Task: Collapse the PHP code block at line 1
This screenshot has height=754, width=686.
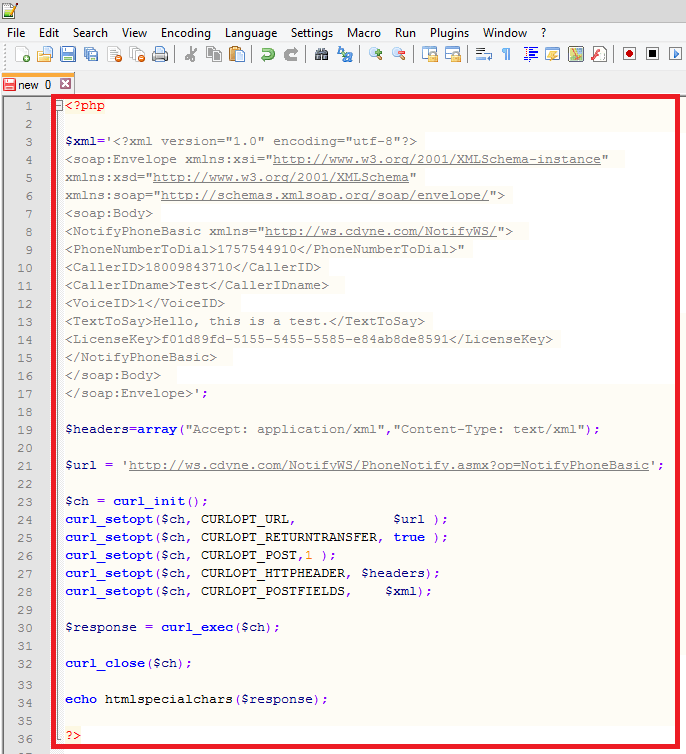Action: [59, 106]
